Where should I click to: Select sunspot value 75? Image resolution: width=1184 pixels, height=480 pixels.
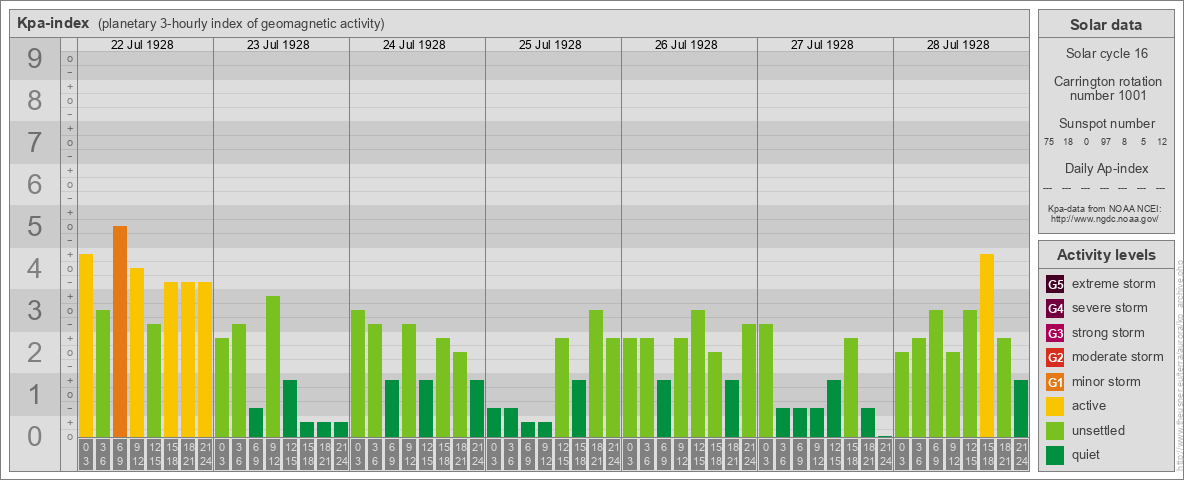point(1048,142)
